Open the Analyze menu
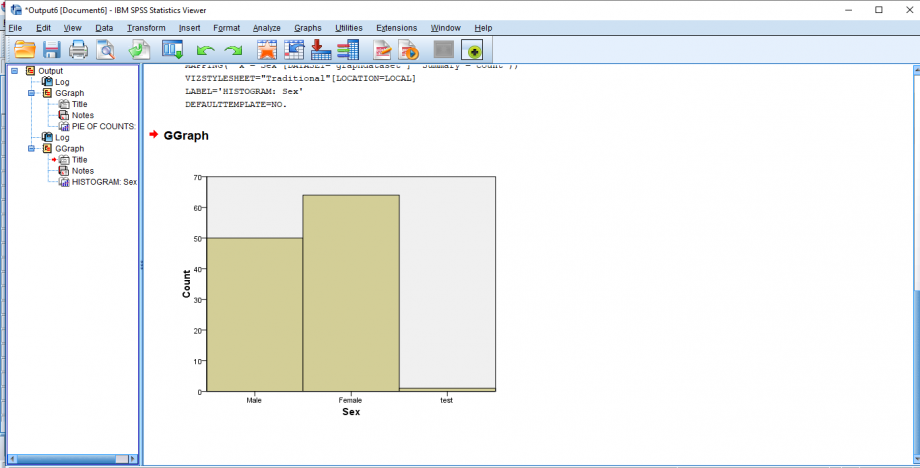Image resolution: width=920 pixels, height=468 pixels. point(266,27)
